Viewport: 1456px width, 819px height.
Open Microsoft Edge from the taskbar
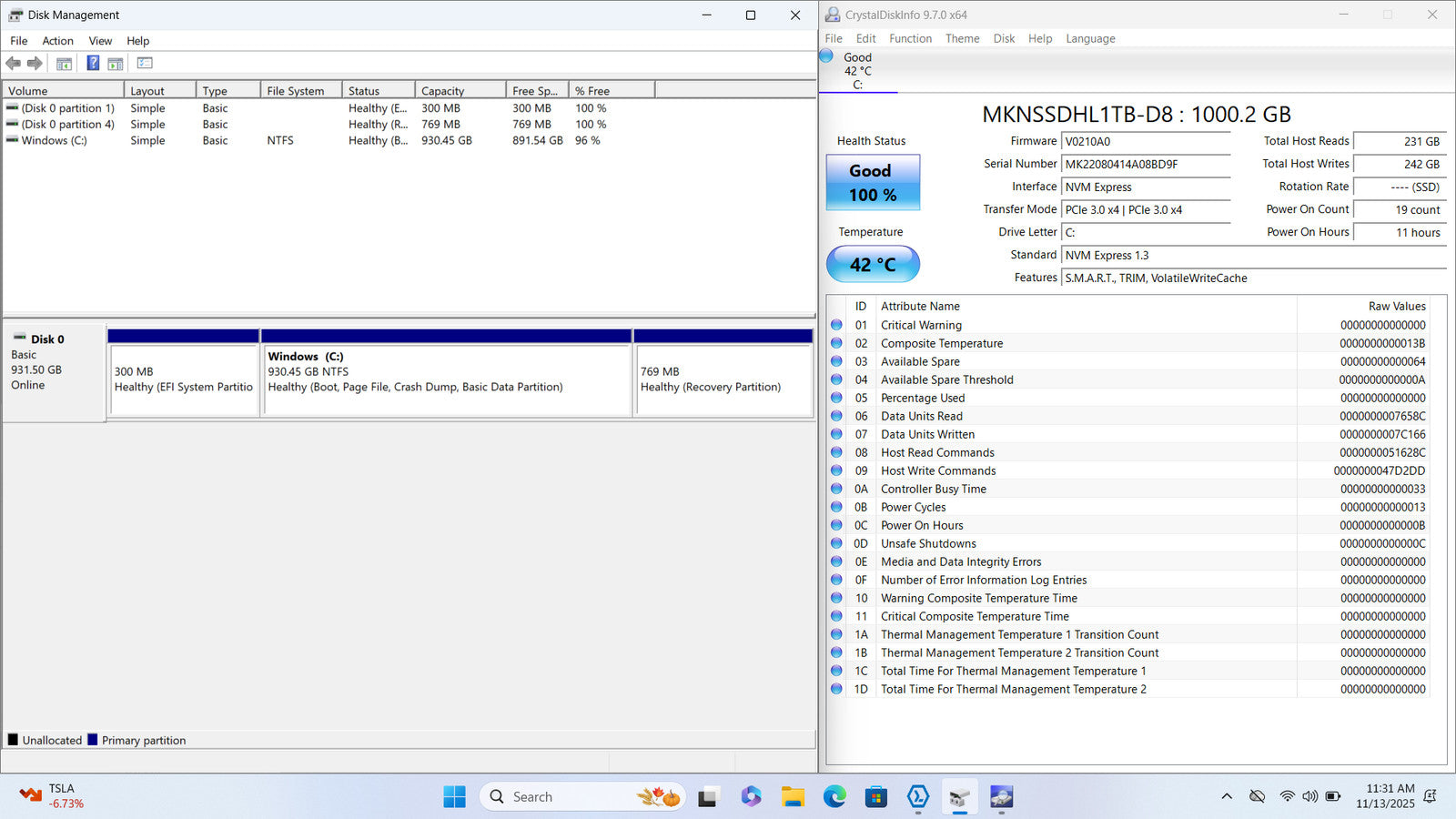(834, 797)
